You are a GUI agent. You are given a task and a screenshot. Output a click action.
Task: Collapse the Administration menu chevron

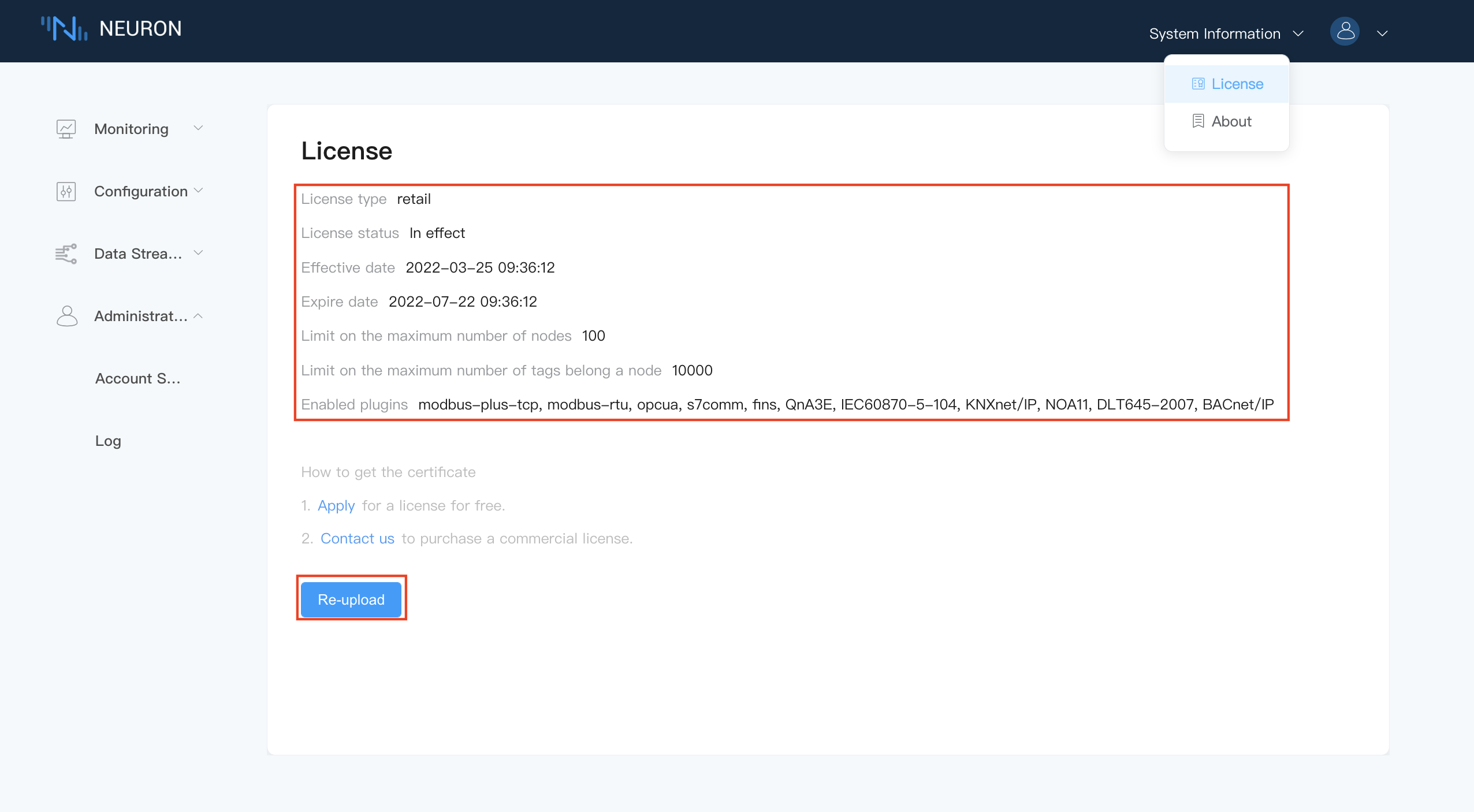click(x=198, y=316)
